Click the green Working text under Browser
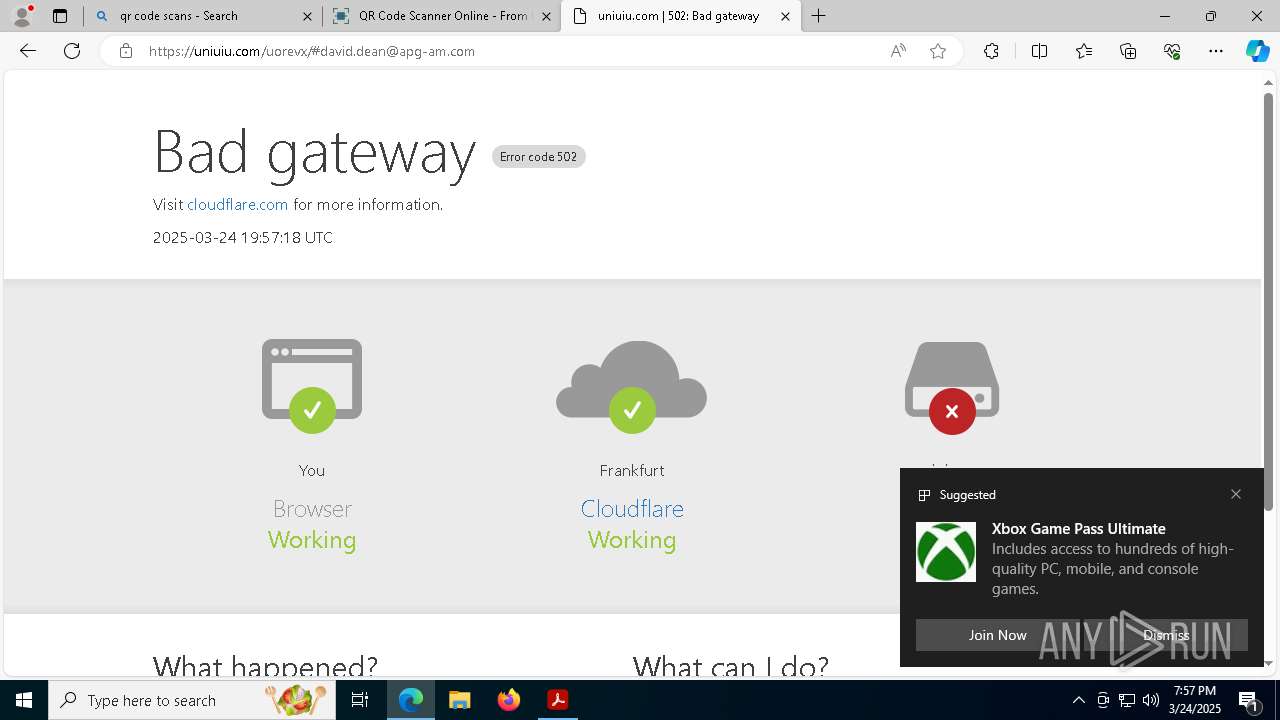 pos(312,540)
